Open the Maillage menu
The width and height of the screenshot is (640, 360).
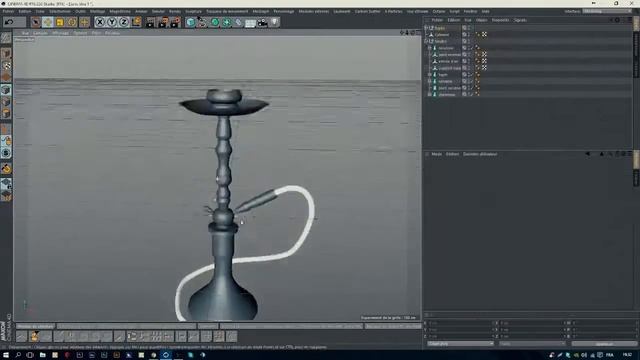97,11
